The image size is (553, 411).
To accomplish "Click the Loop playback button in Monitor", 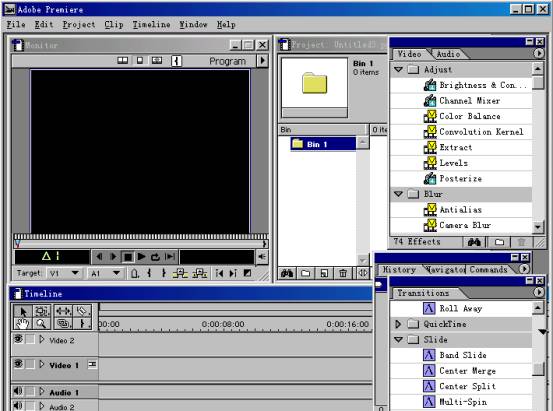I will 156,257.
